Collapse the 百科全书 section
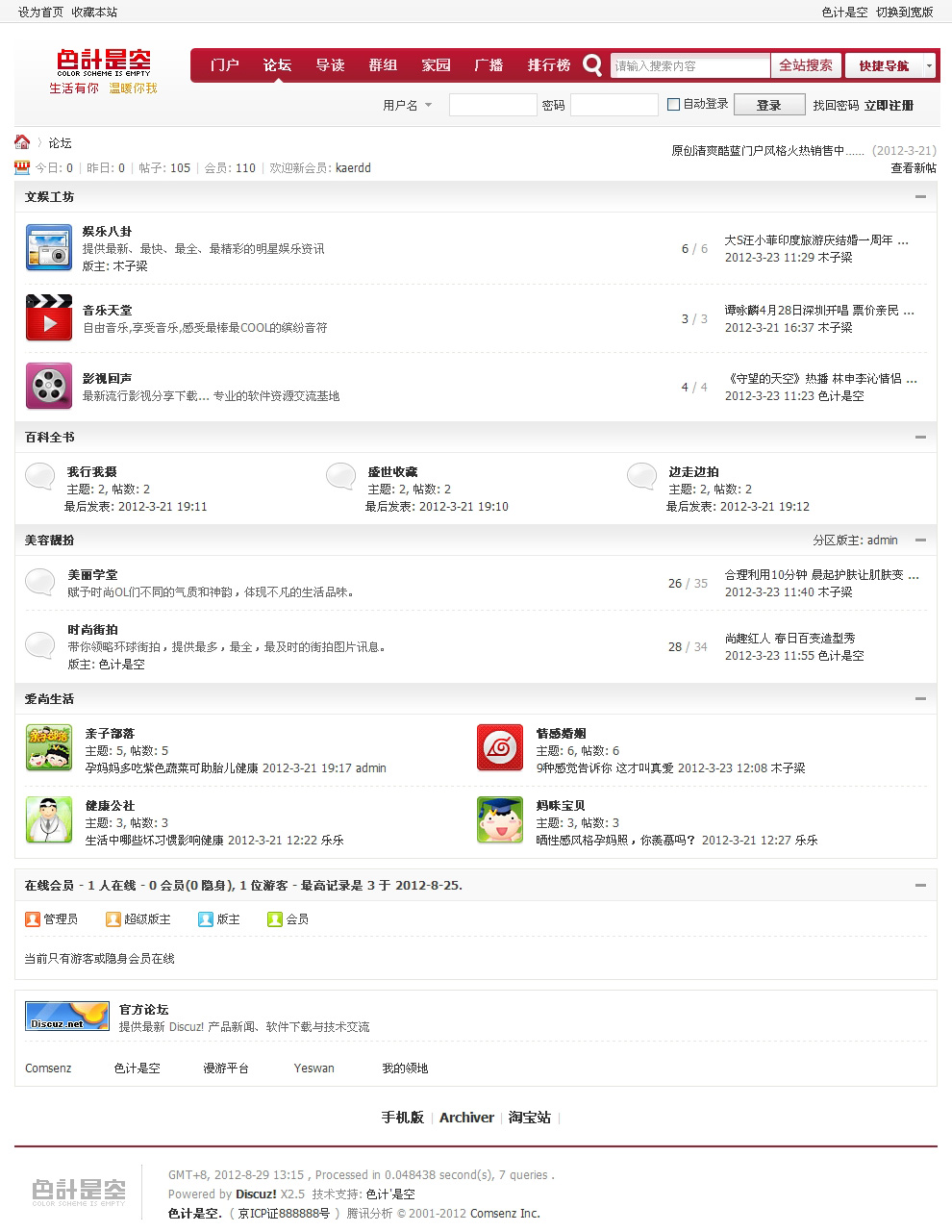Screen dimensions: 952x1232 920,437
